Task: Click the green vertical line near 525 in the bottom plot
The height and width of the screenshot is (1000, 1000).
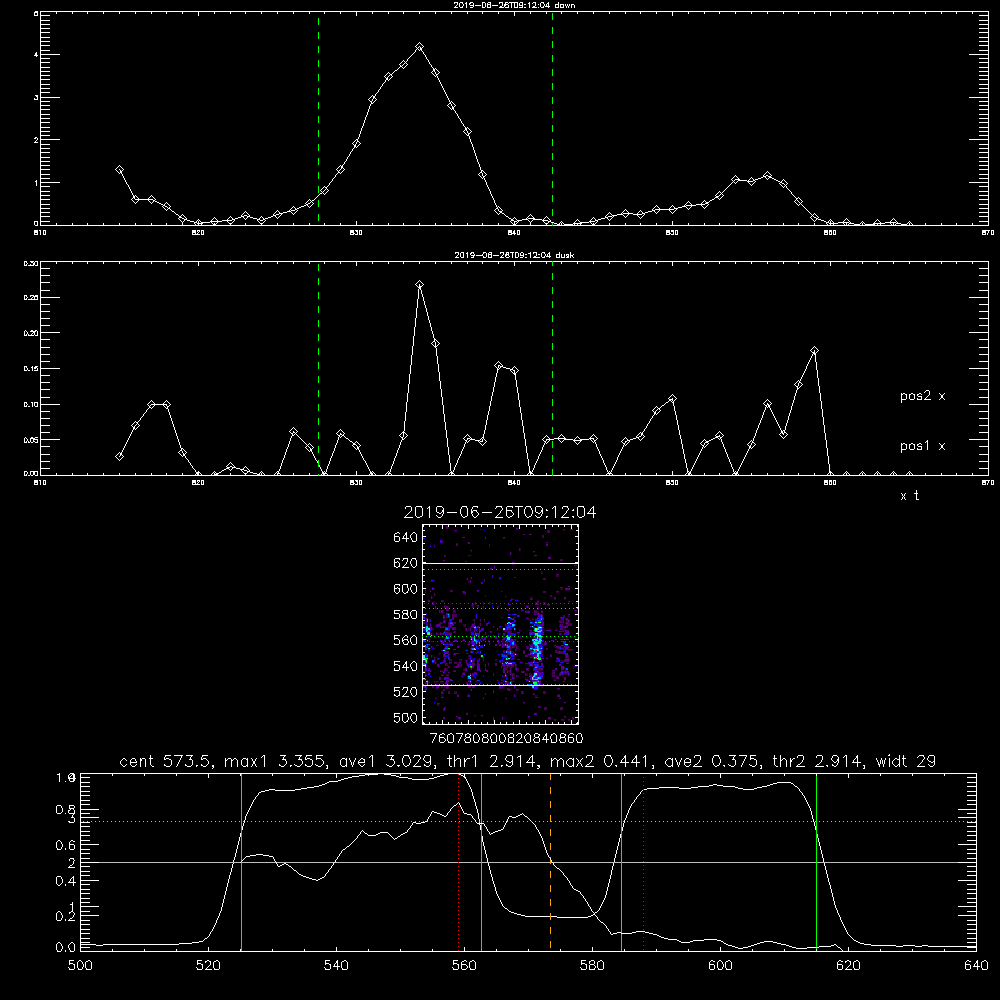Action: [242, 861]
